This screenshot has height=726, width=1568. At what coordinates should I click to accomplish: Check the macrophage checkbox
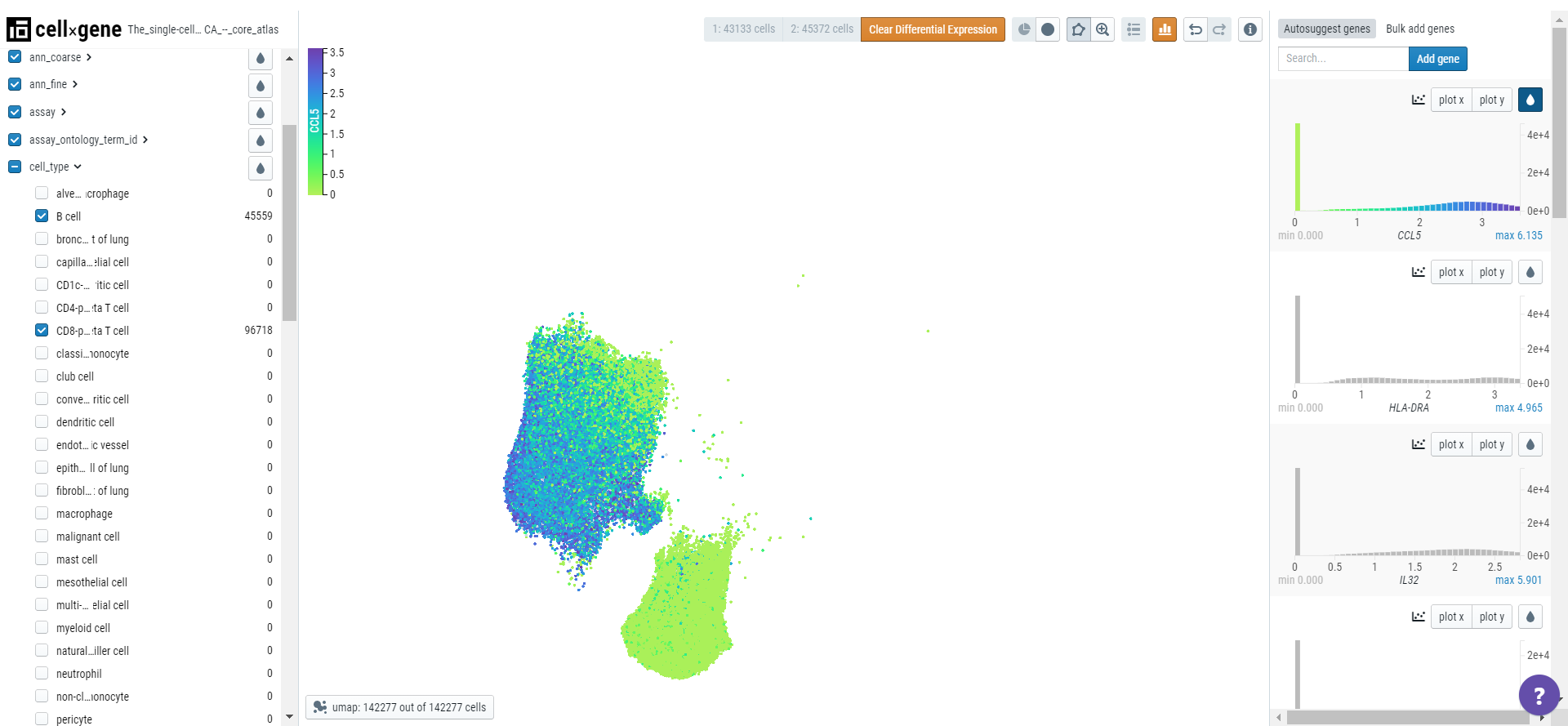(x=42, y=513)
